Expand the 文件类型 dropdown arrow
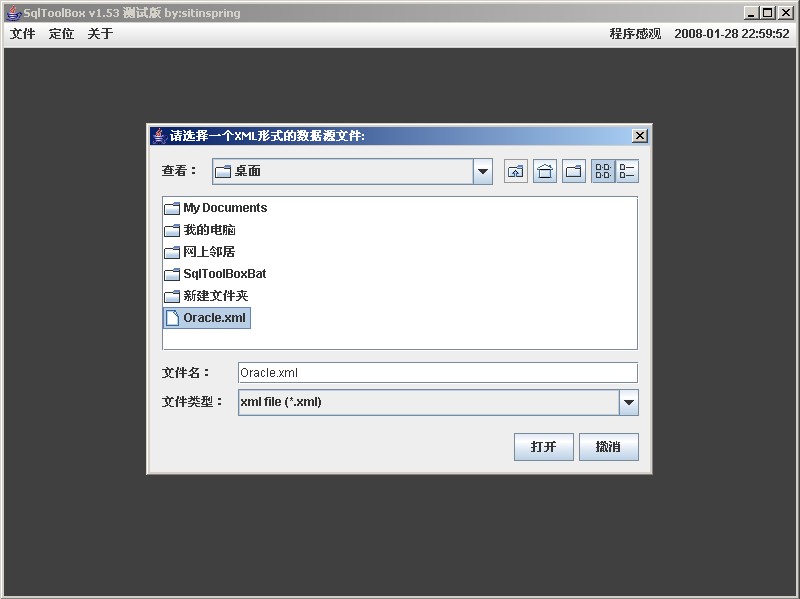 coord(629,403)
